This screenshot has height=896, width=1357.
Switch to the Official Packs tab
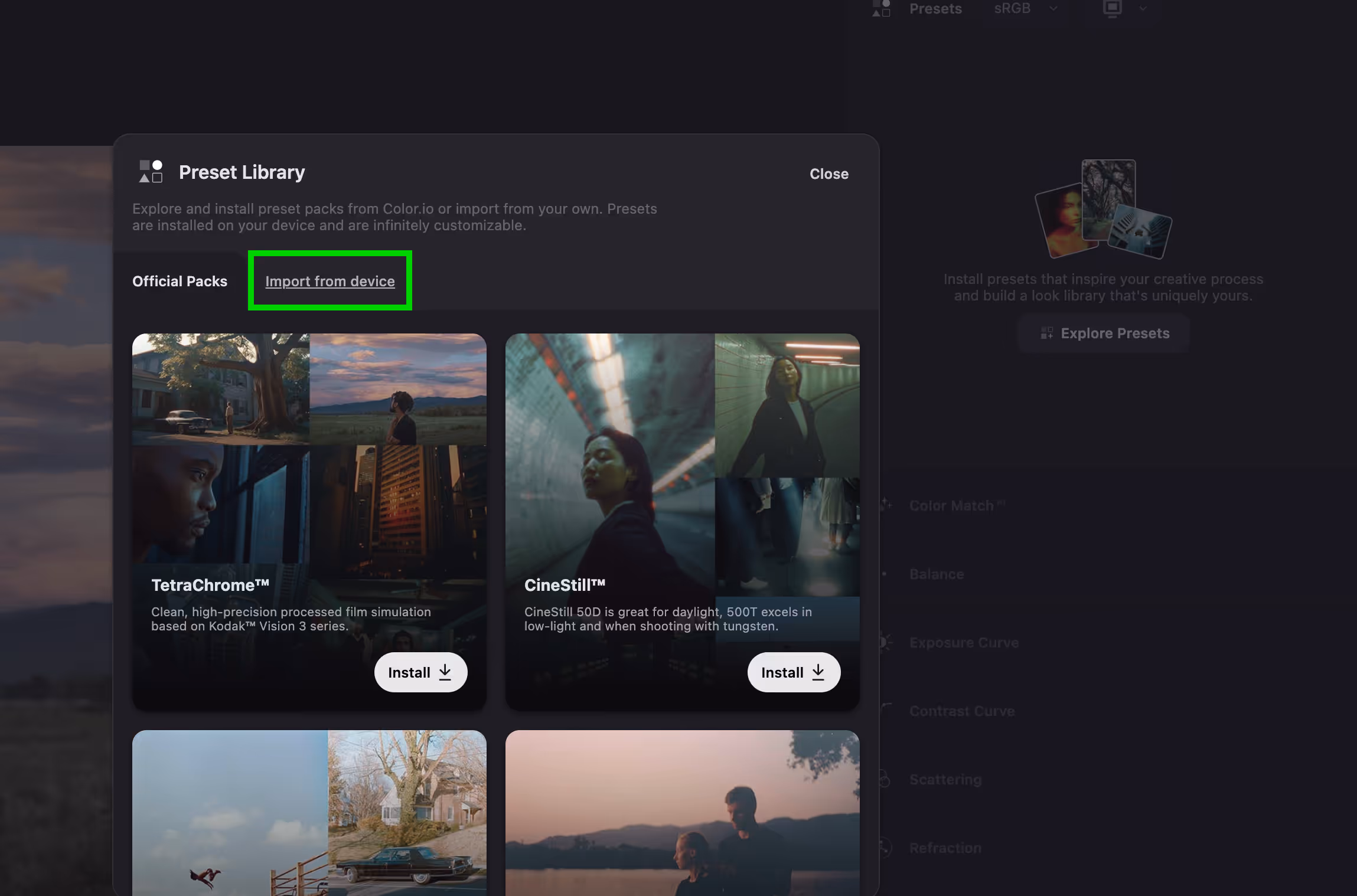pyautogui.click(x=180, y=282)
